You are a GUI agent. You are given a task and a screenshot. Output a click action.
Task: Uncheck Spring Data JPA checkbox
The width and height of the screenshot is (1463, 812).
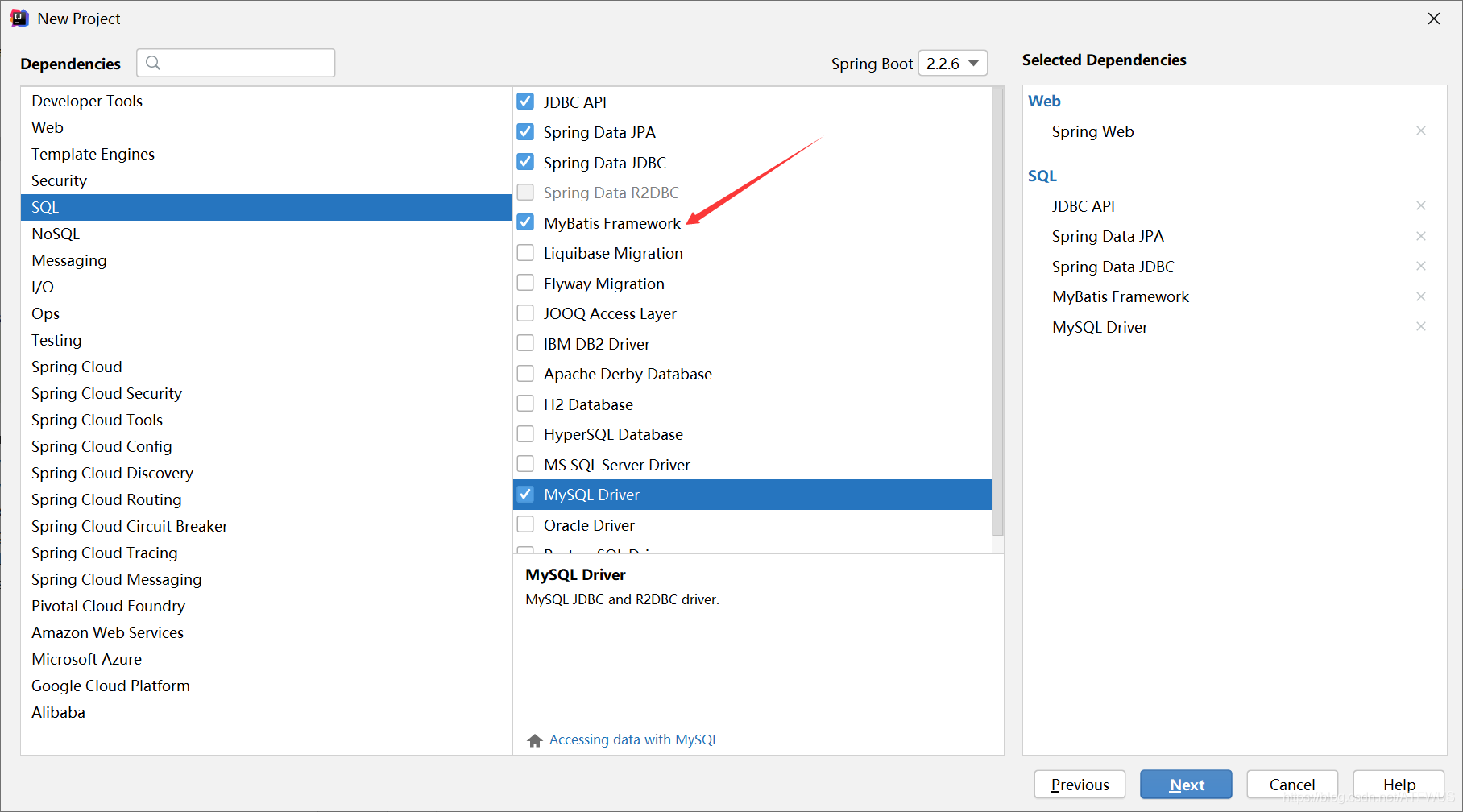pos(525,131)
